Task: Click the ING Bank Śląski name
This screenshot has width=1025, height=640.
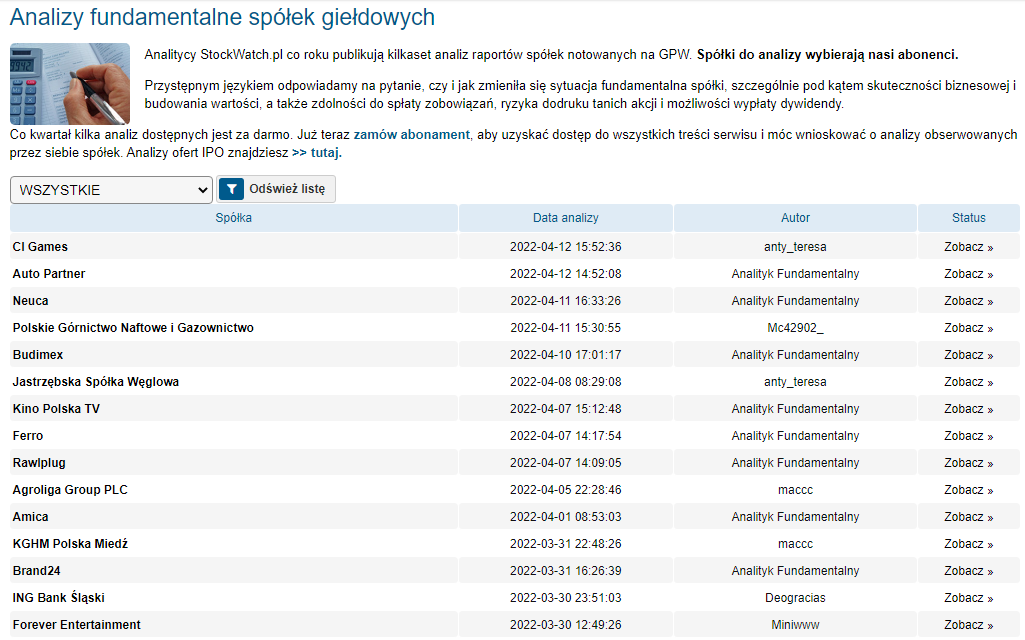Action: (58, 598)
